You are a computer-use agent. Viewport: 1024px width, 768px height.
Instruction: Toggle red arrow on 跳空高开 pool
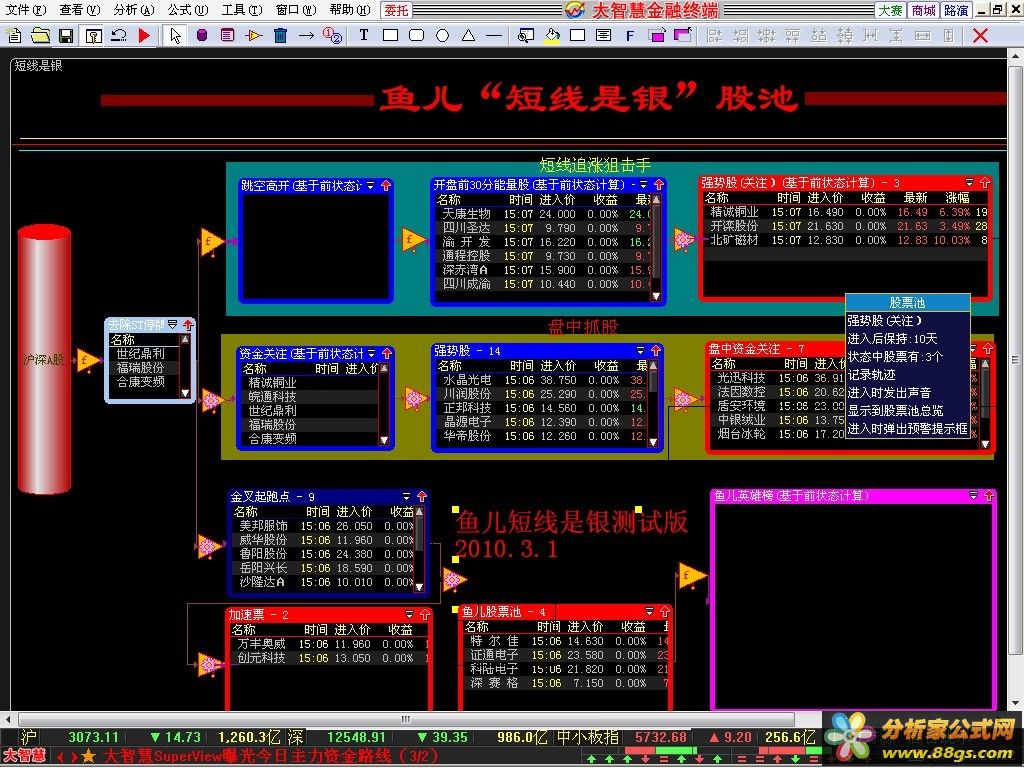(386, 185)
